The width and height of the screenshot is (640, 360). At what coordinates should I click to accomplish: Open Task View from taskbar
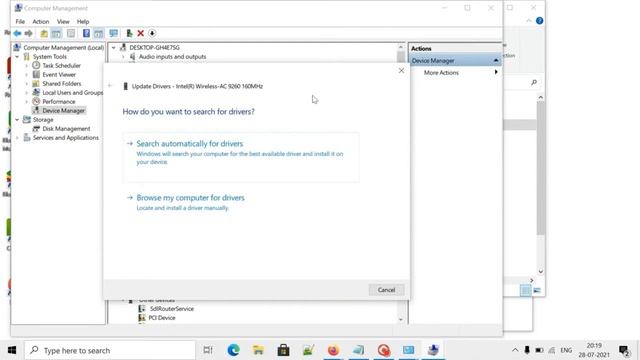[208, 350]
